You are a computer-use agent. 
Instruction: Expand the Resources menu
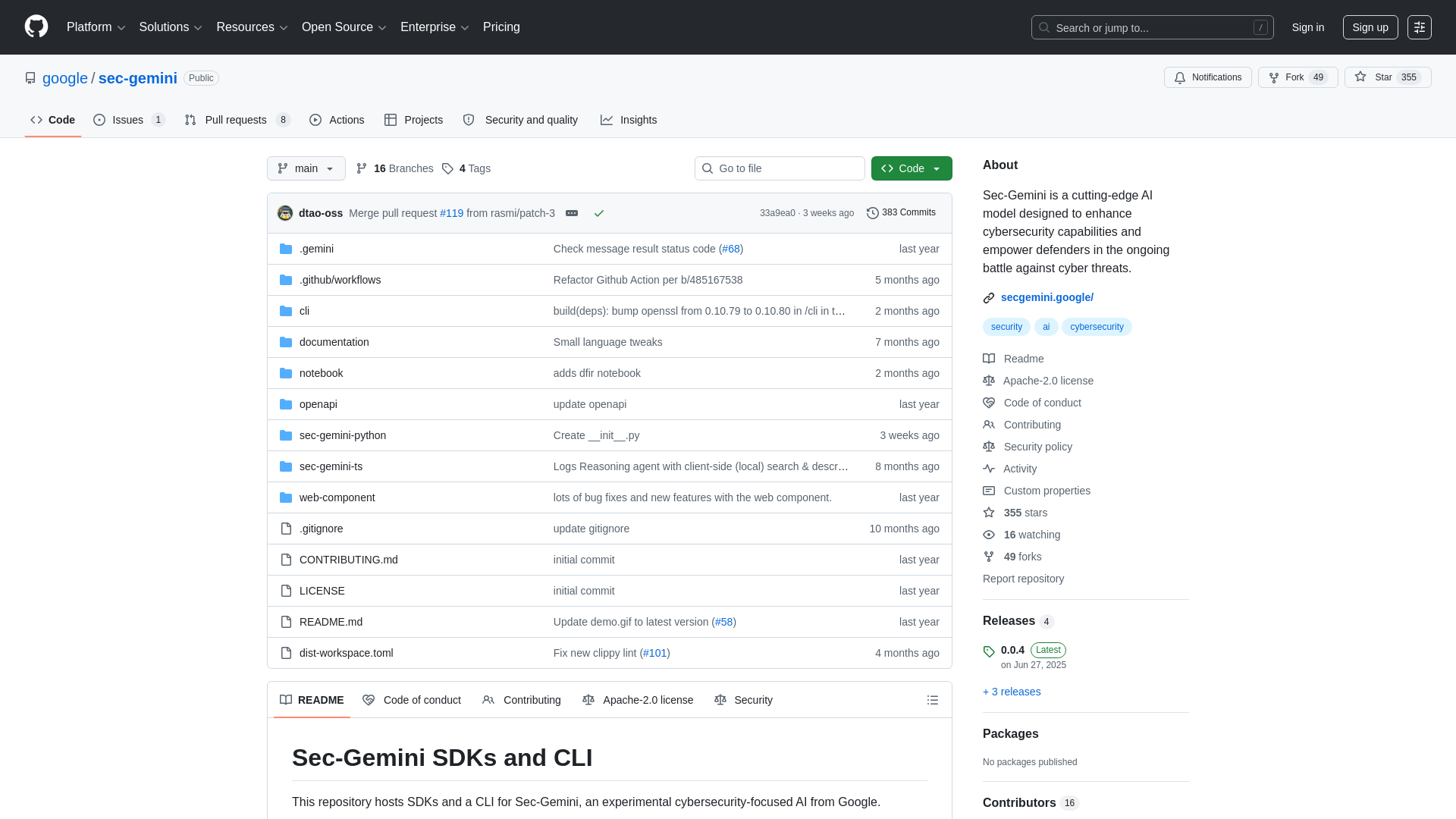[252, 27]
